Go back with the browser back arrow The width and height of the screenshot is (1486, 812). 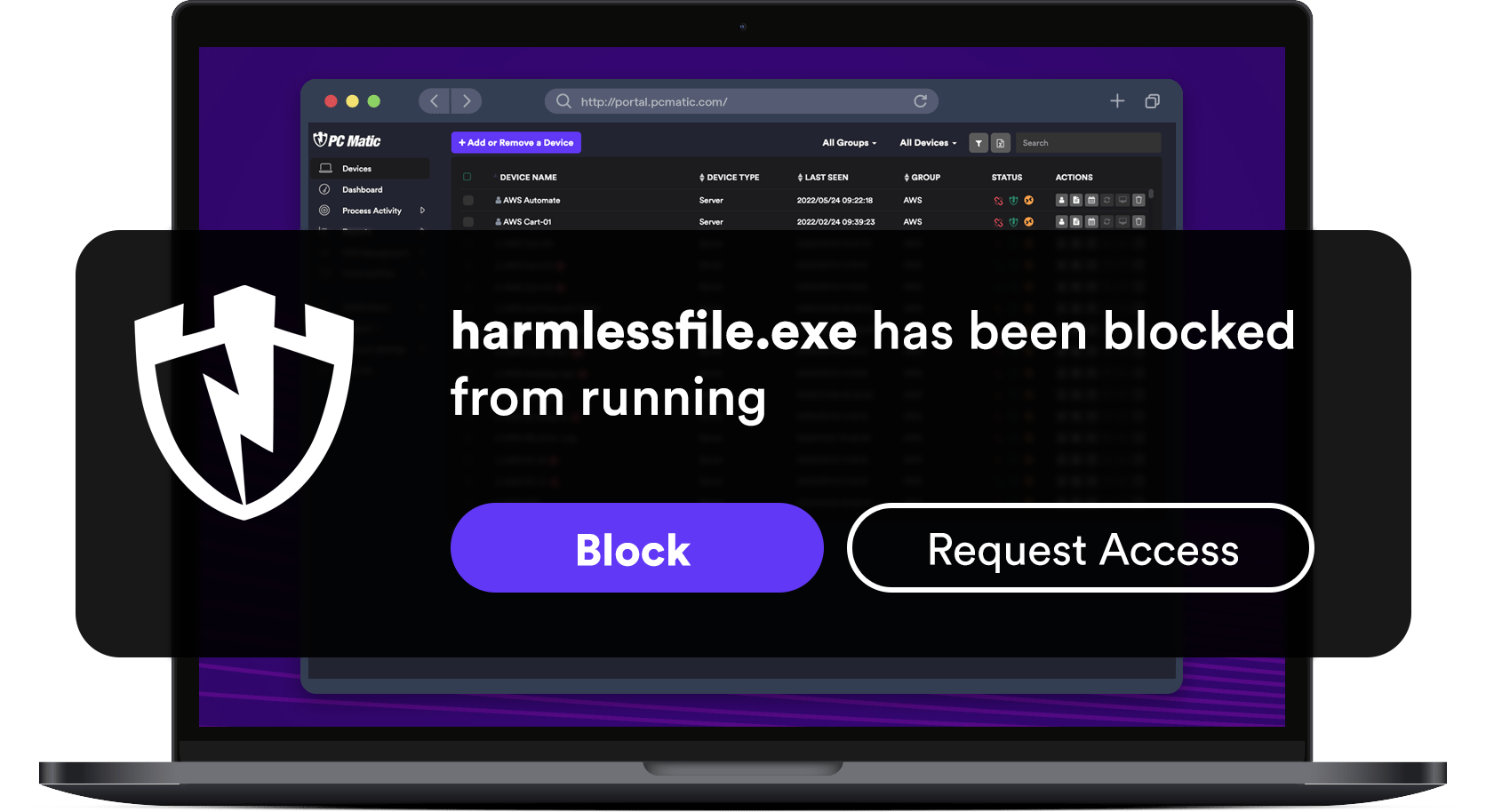pyautogui.click(x=435, y=101)
